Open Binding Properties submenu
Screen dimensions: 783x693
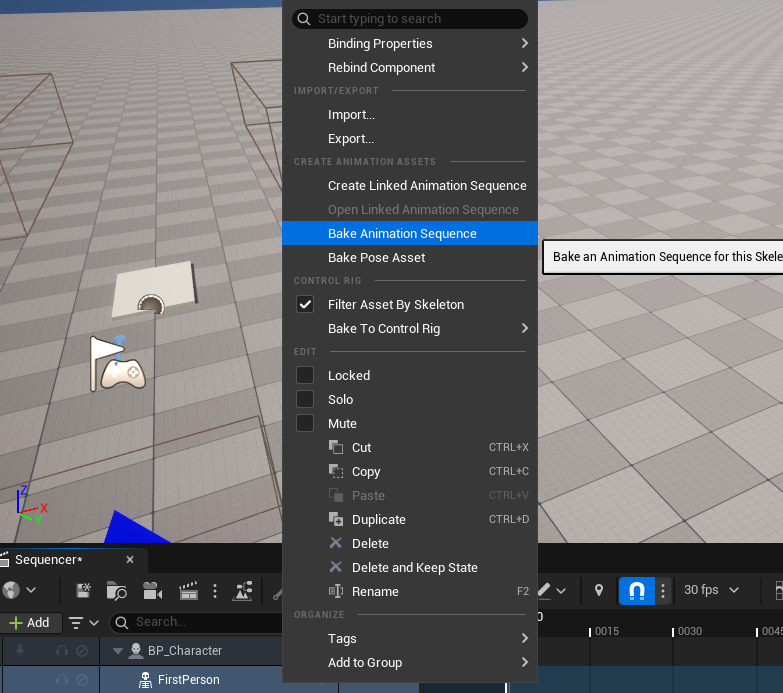[409, 43]
